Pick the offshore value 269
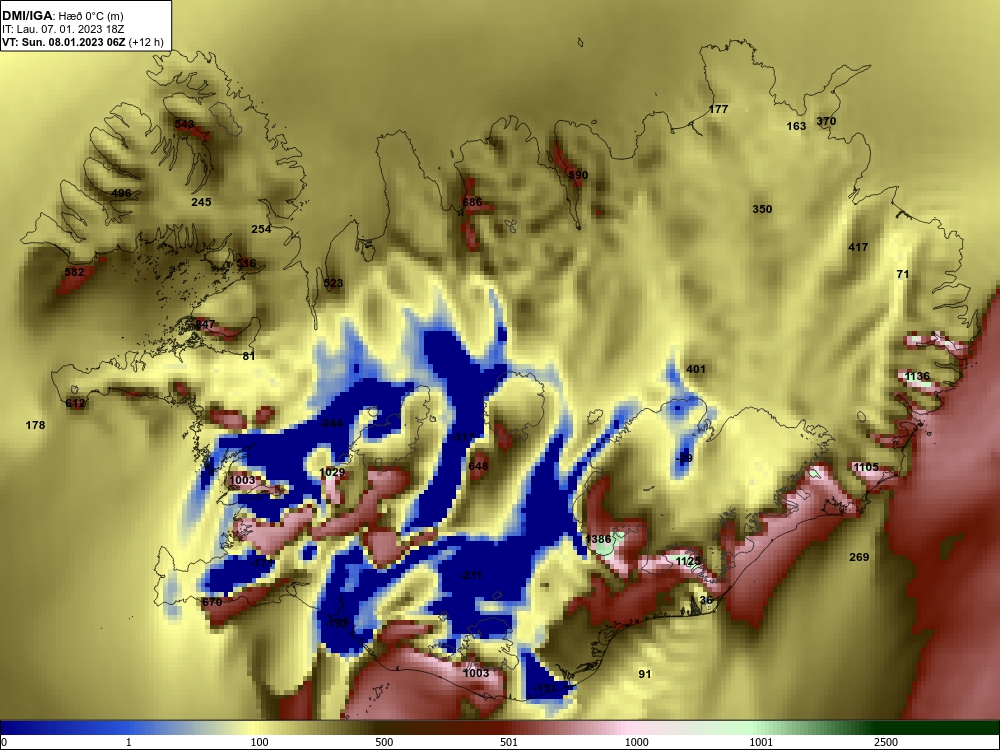This screenshot has height=750, width=1000. coord(859,557)
